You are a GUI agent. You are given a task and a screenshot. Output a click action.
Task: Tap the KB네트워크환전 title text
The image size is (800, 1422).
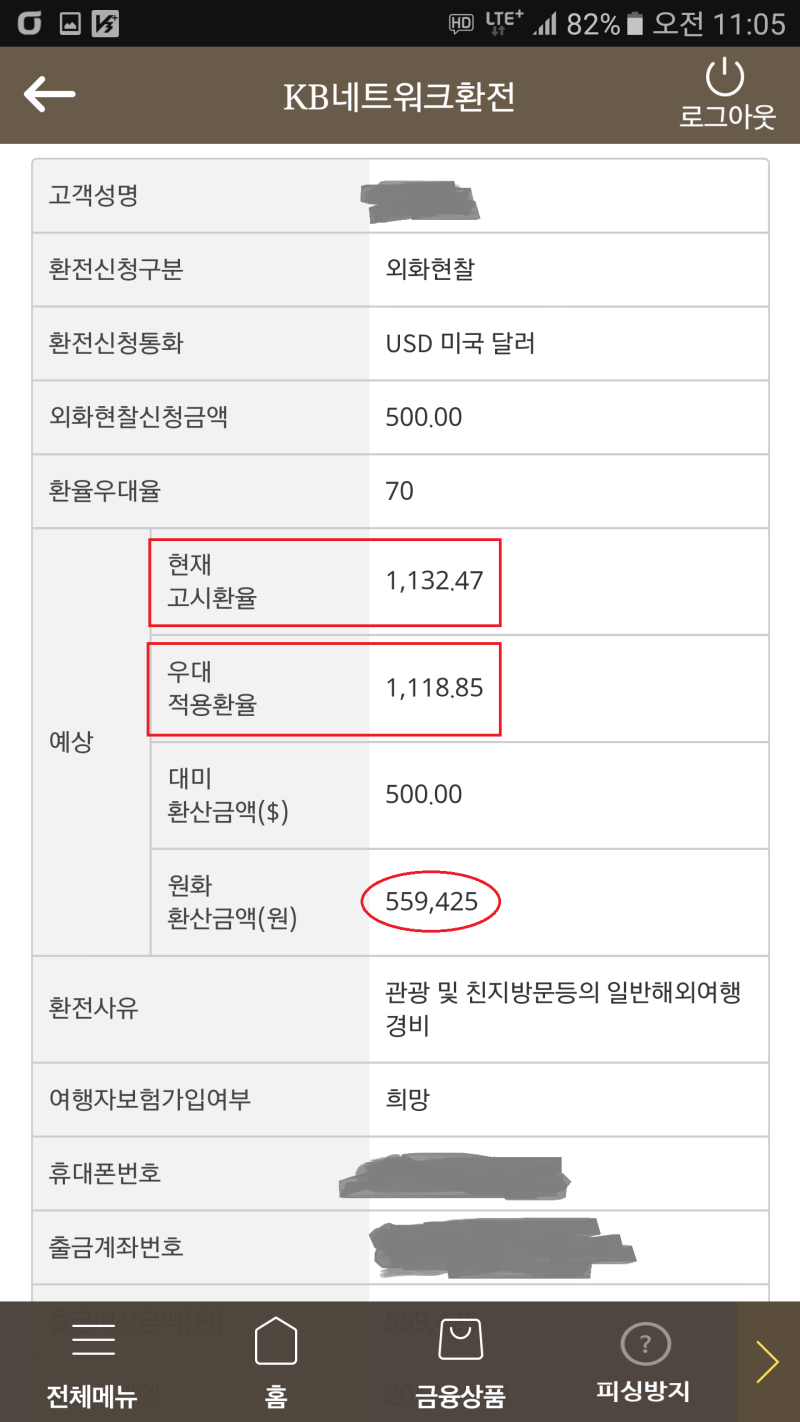point(399,95)
